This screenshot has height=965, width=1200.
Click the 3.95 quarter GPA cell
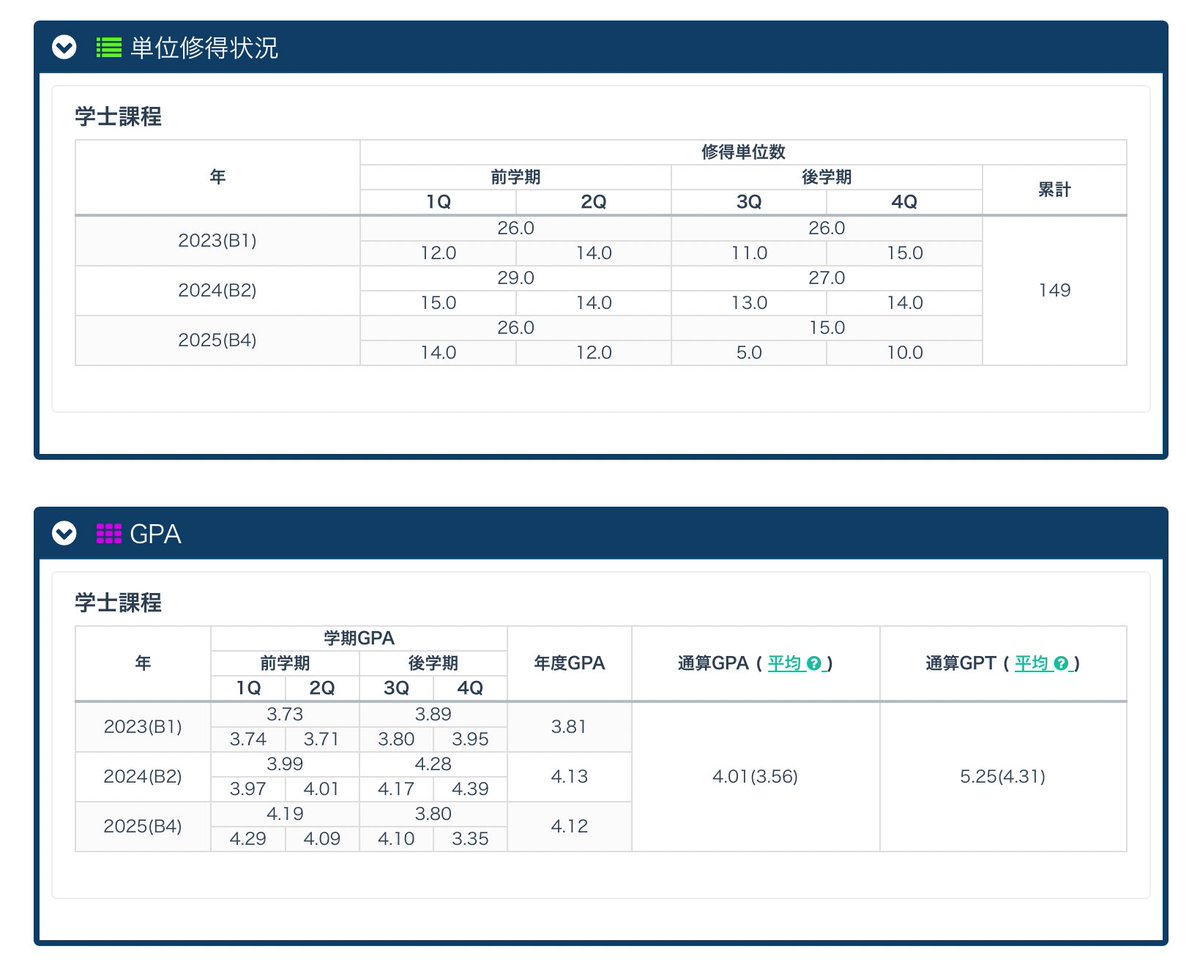[x=470, y=739]
